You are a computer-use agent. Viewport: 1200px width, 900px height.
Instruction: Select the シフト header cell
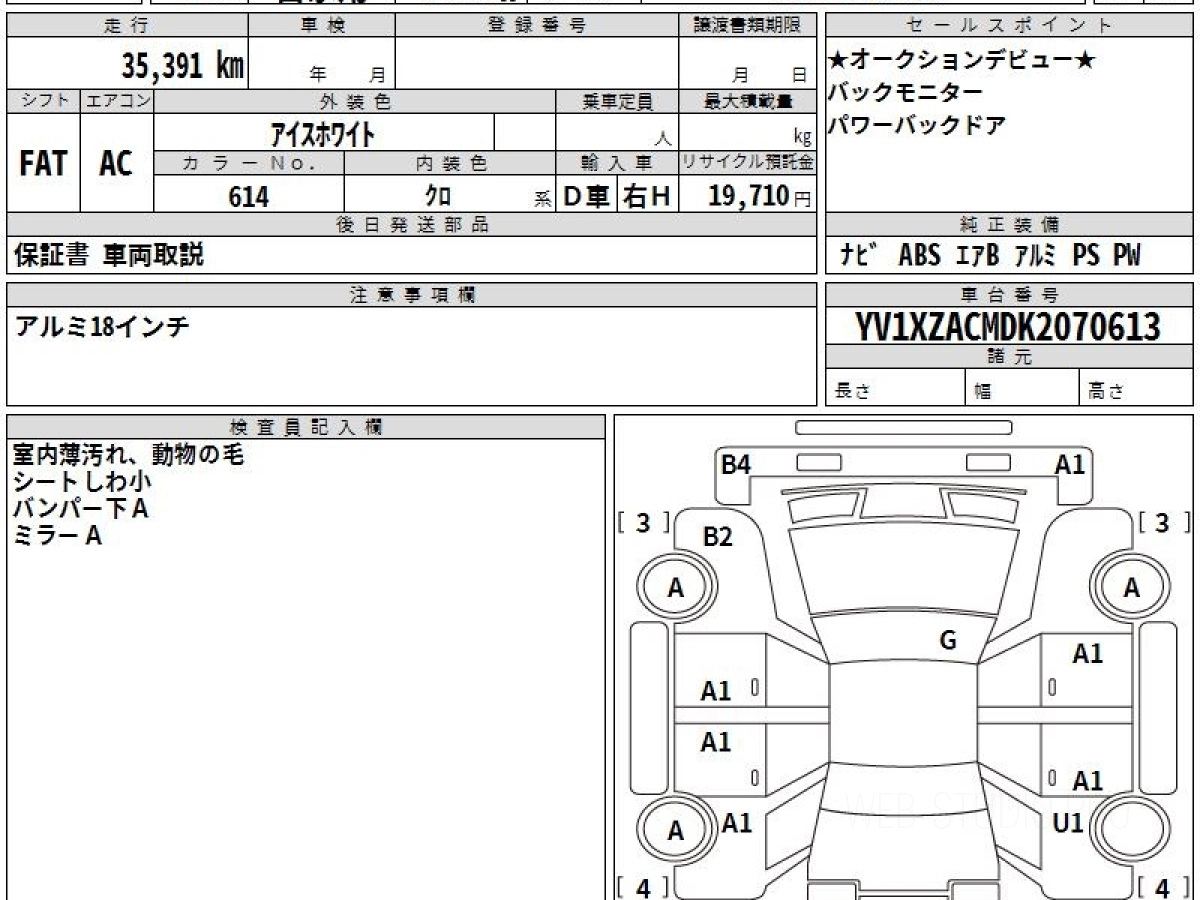[43, 102]
